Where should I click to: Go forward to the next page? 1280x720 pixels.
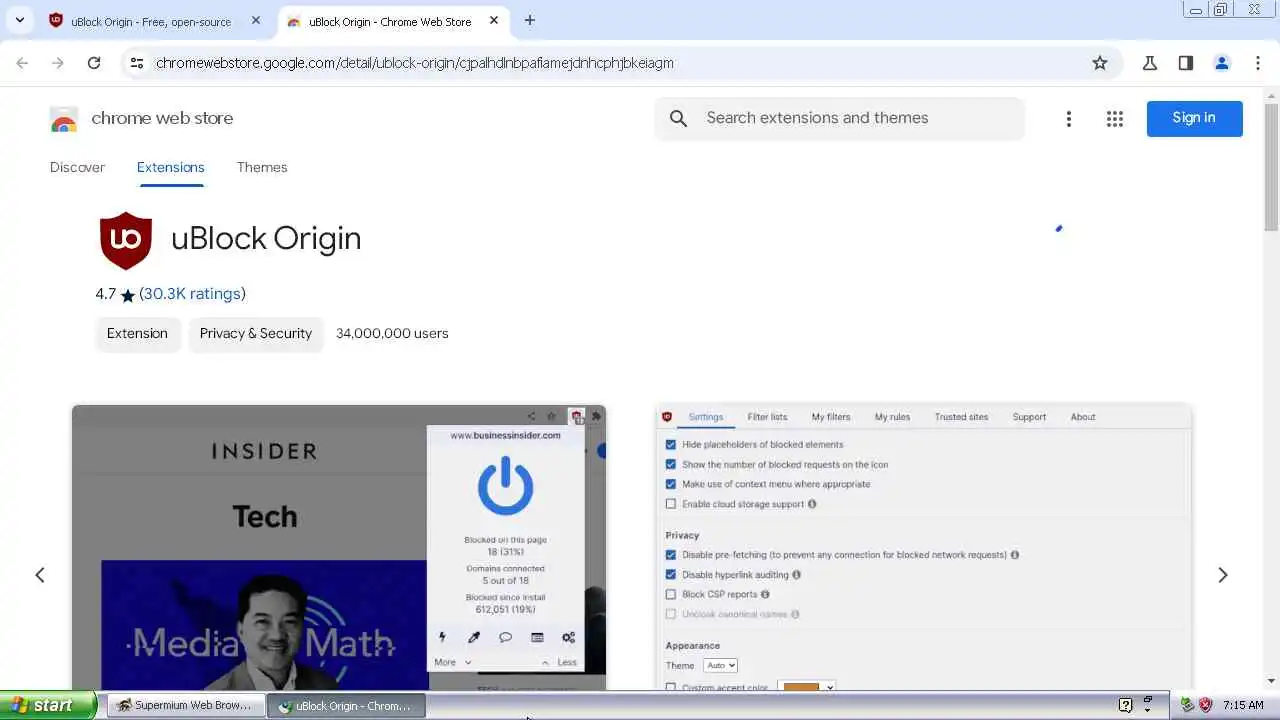pyautogui.click(x=58, y=62)
